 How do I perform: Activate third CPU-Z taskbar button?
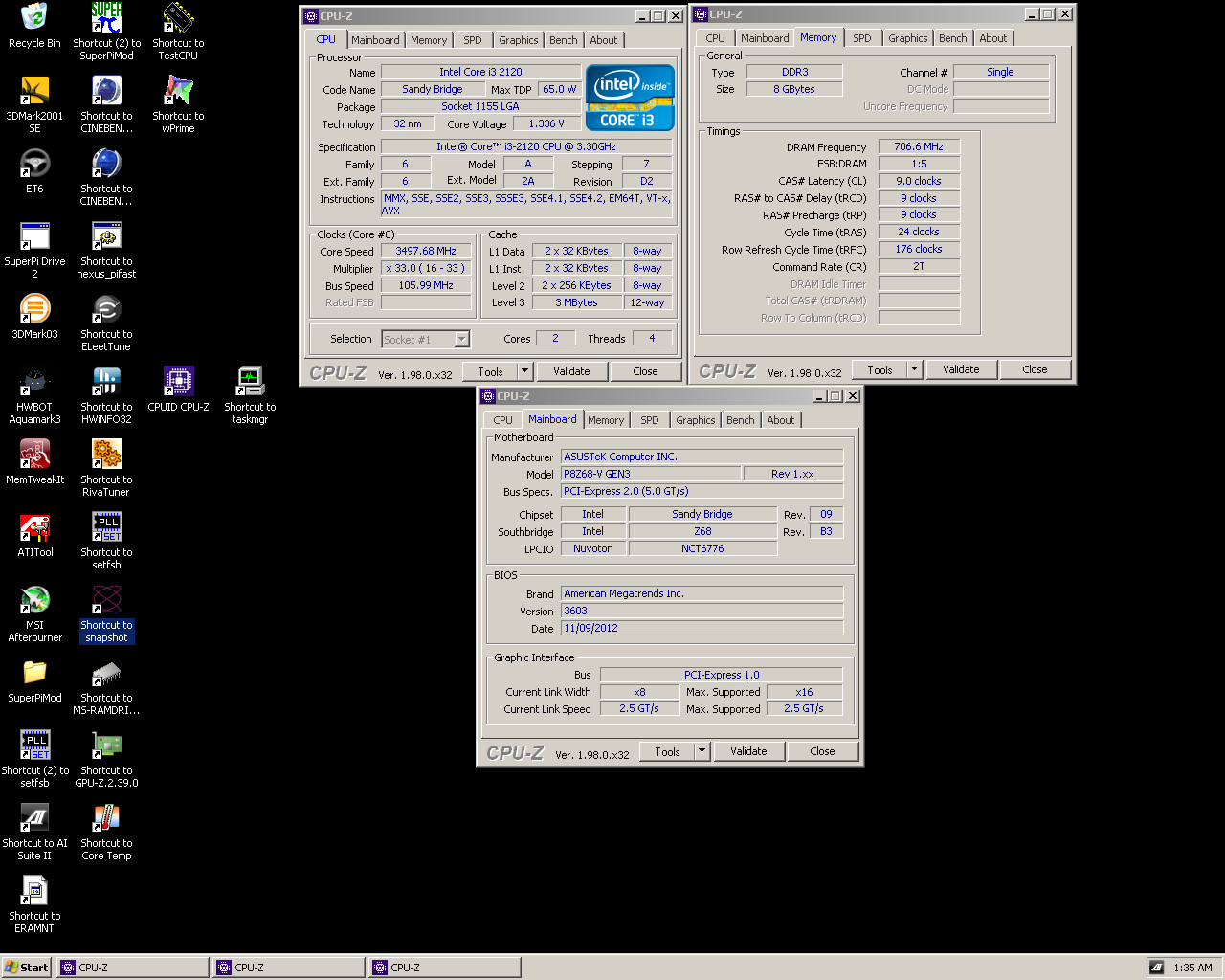445,968
